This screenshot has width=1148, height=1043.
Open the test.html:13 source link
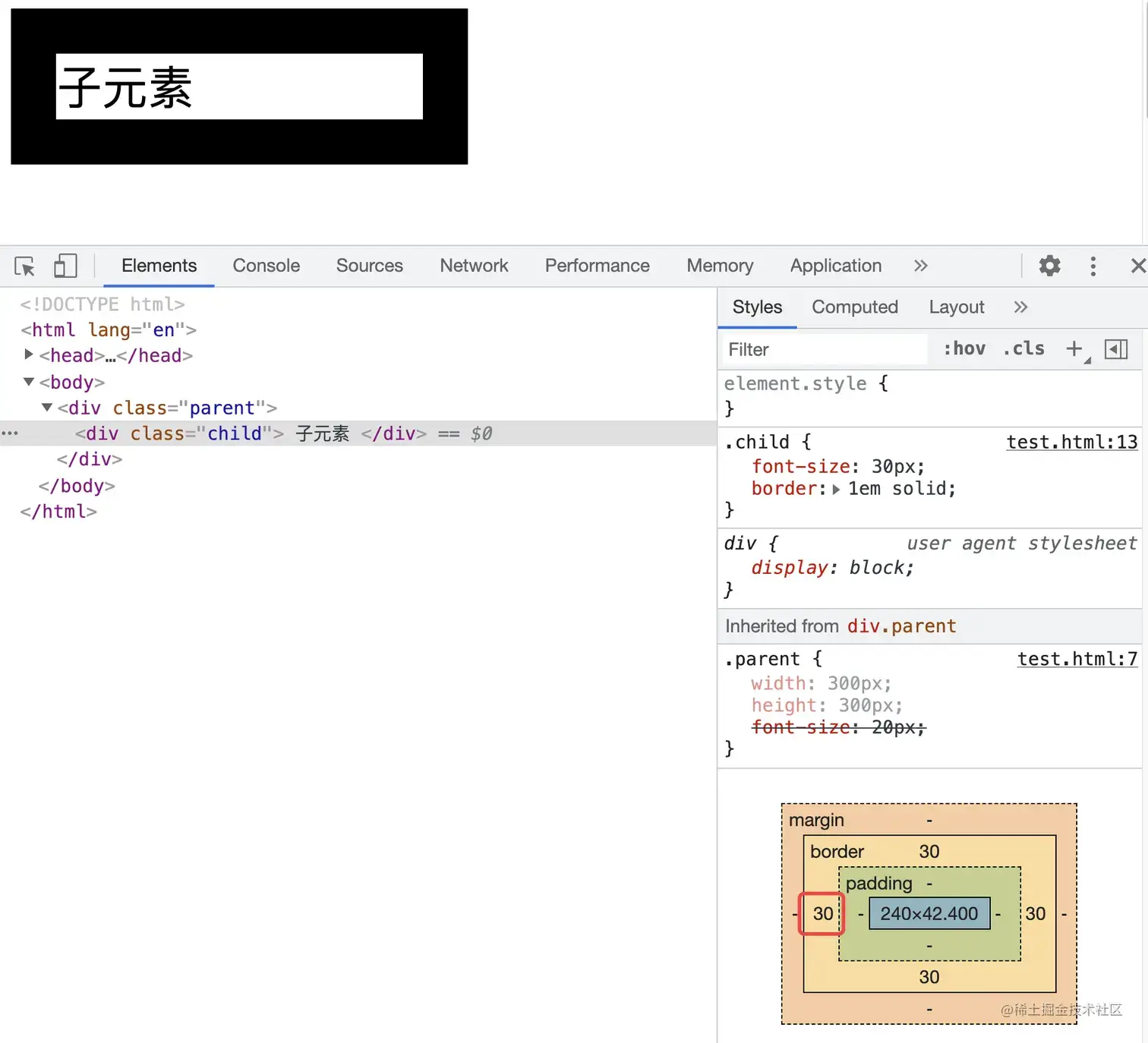1072,442
